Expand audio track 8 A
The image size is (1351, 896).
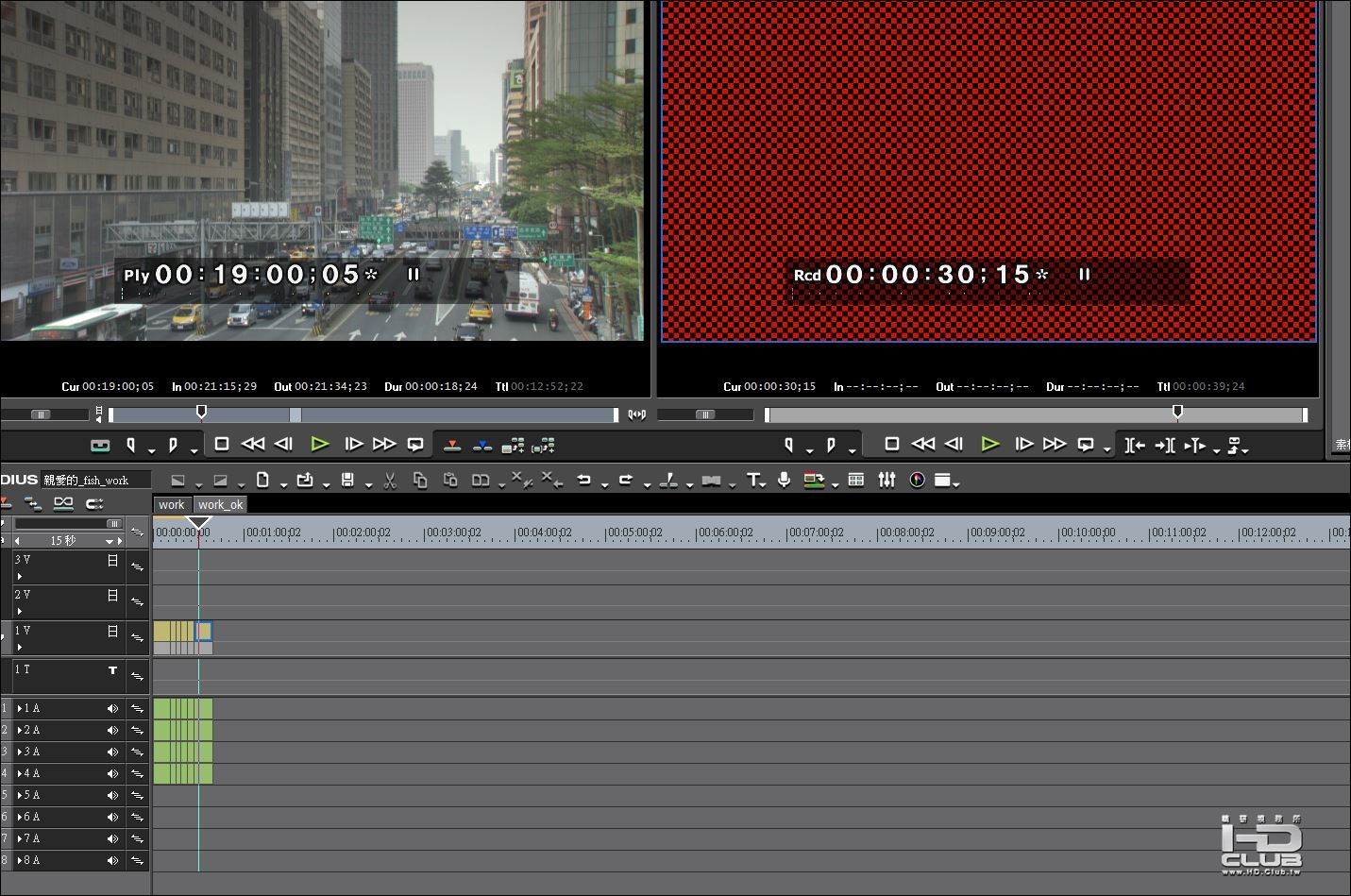coord(20,860)
